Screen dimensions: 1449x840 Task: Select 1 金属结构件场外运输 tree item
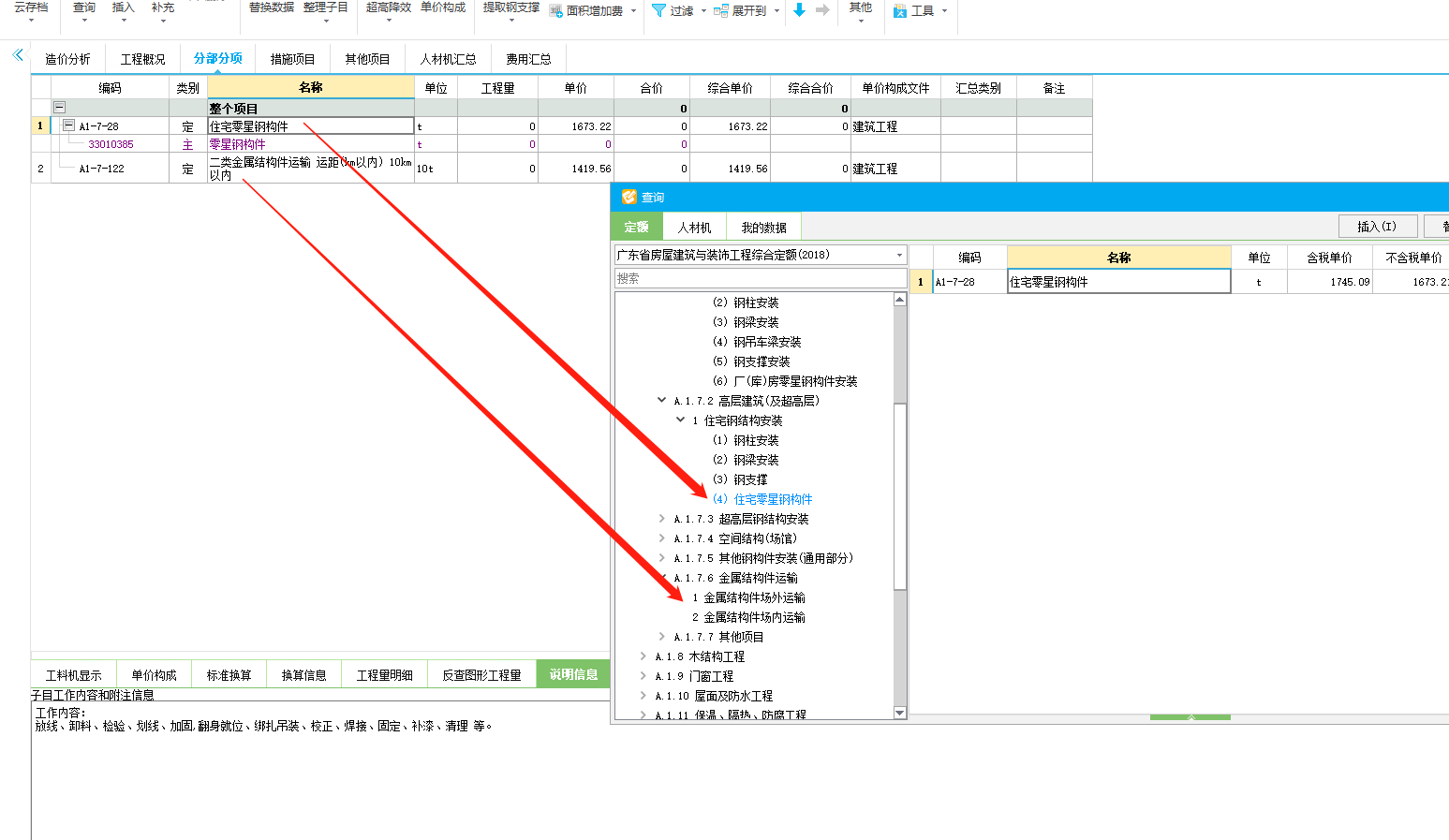click(x=748, y=597)
